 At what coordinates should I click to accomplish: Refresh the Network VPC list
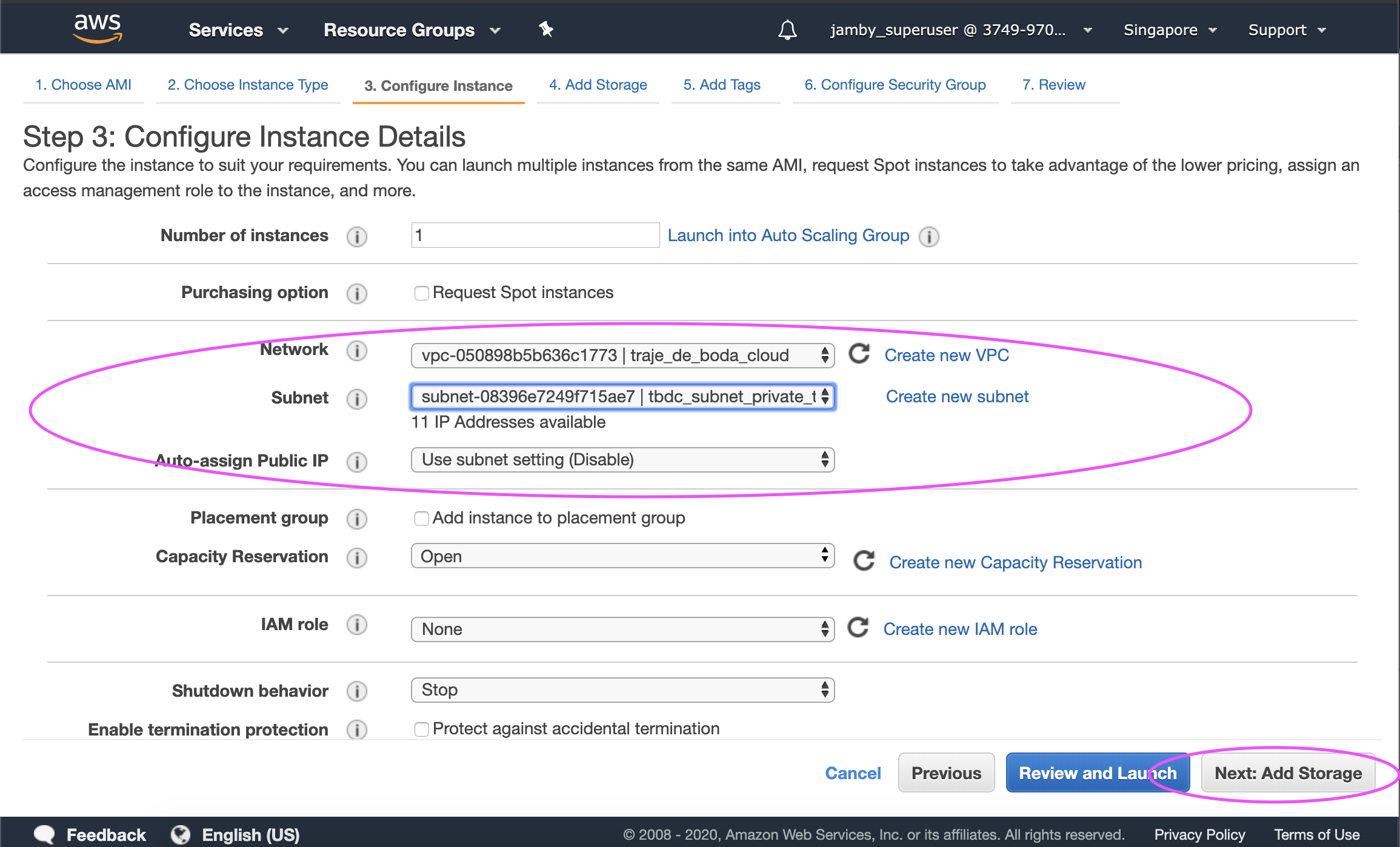click(859, 354)
